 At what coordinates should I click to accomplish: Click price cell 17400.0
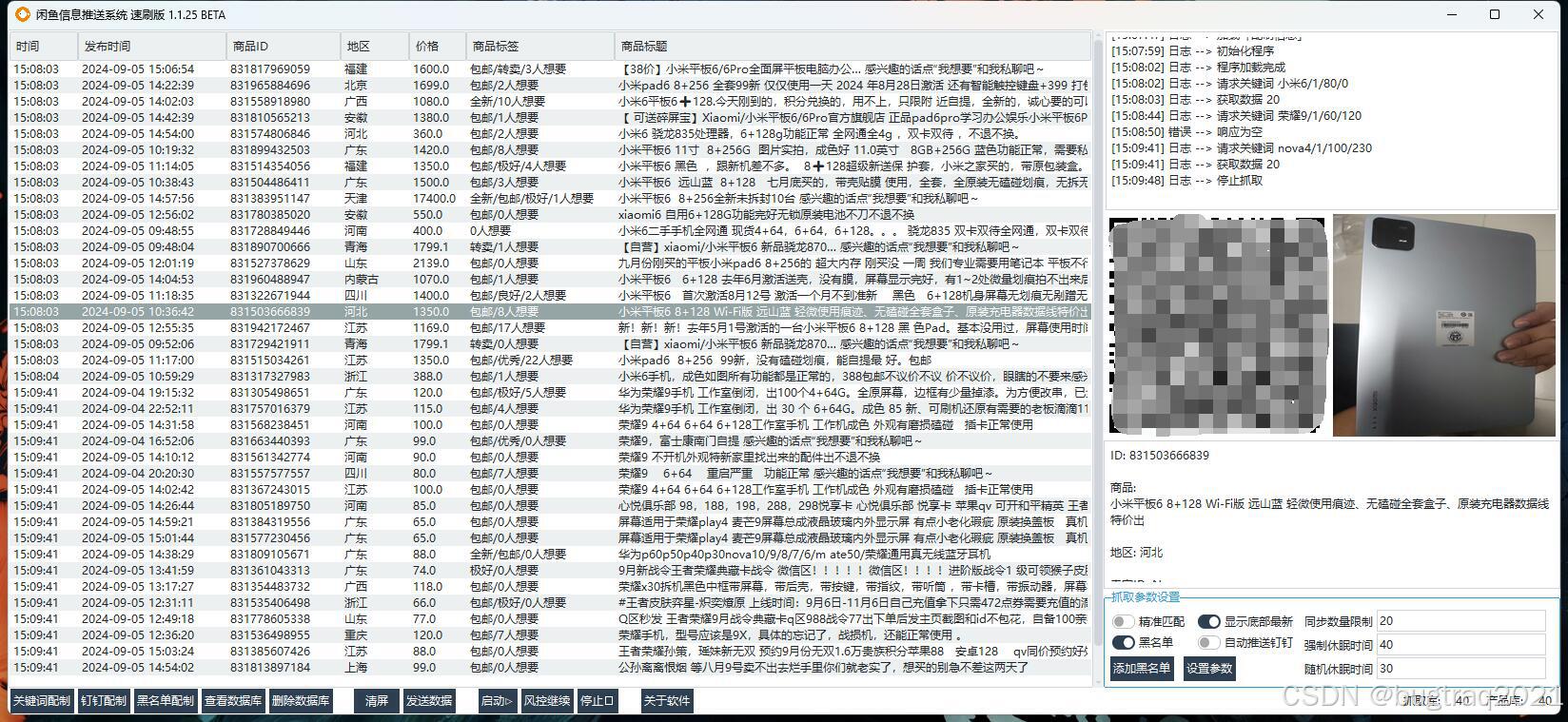click(x=434, y=199)
